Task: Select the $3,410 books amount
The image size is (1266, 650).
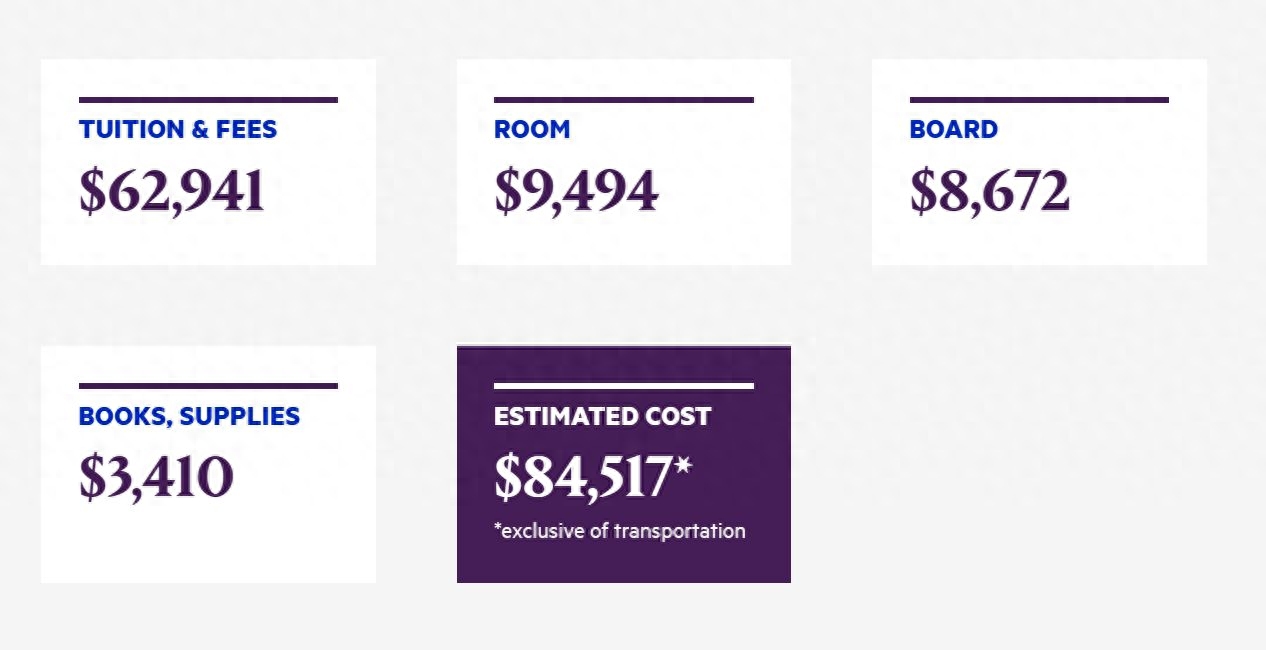Action: click(156, 477)
